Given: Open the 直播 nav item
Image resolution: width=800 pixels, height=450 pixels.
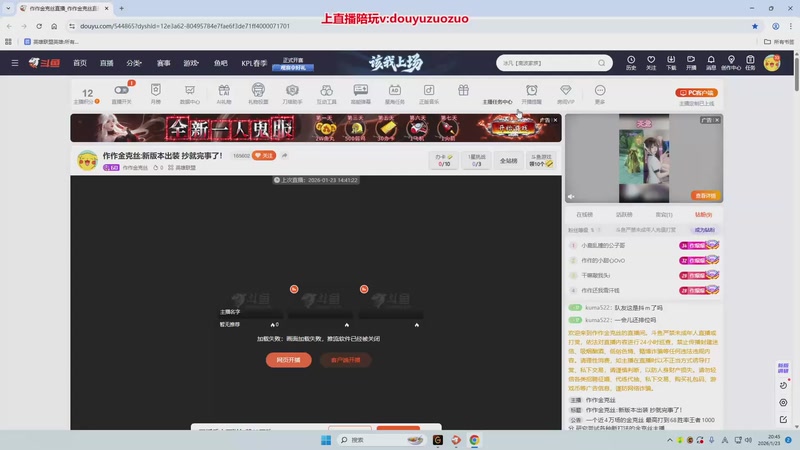Looking at the screenshot, I should pyautogui.click(x=107, y=63).
